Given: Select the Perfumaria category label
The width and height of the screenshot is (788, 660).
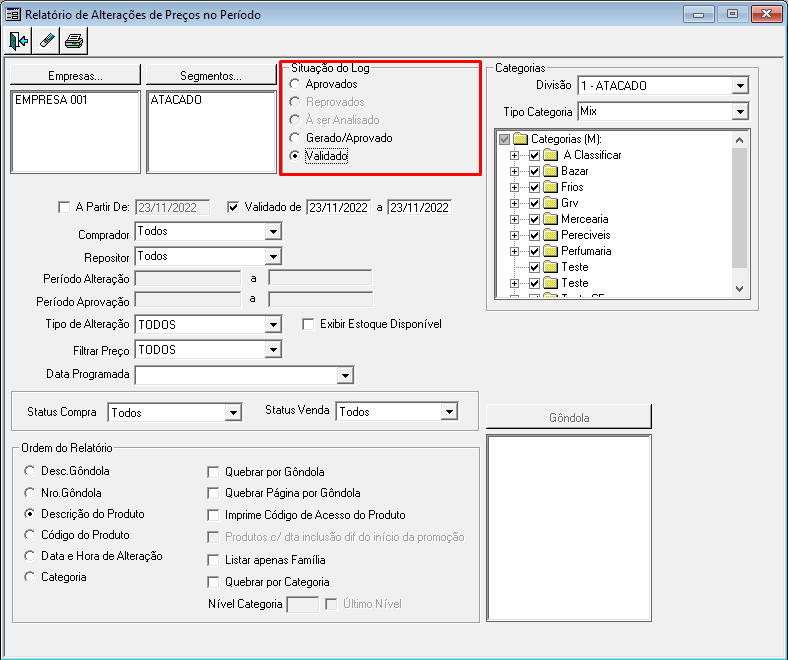Looking at the screenshot, I should pos(586,251).
